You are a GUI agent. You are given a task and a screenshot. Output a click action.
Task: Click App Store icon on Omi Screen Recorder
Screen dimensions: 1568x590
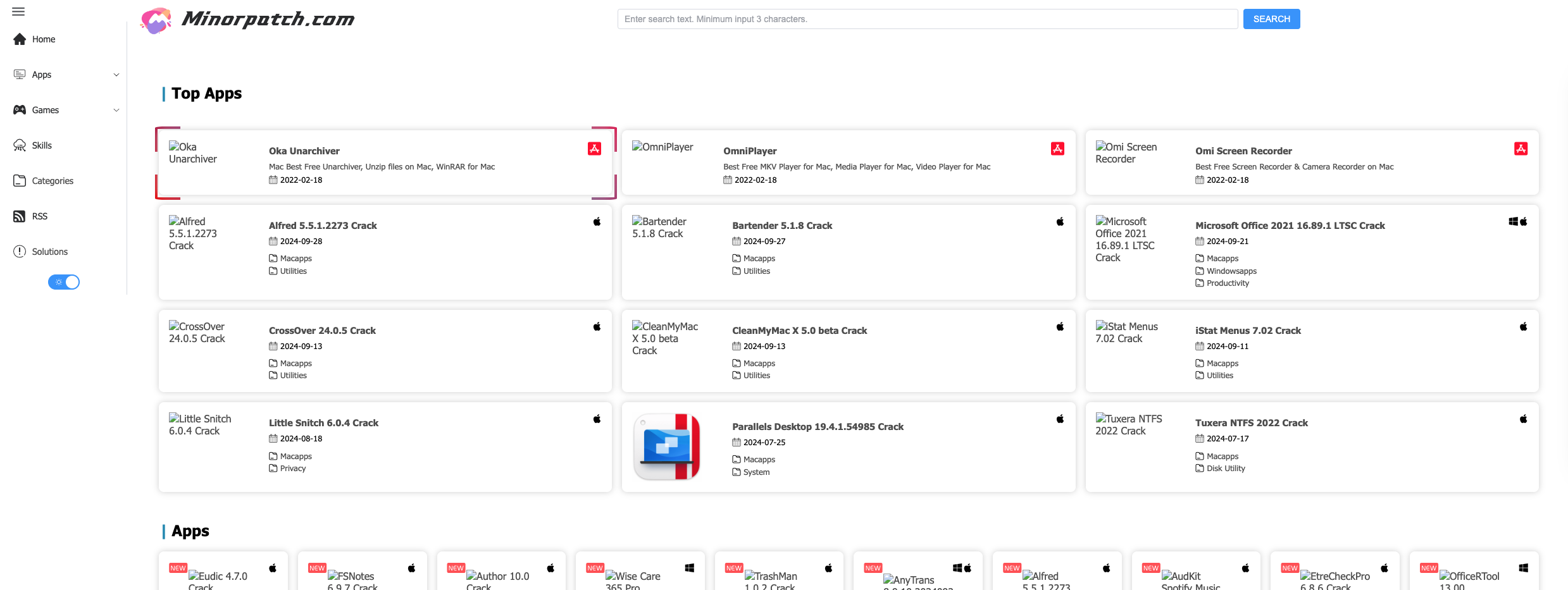(1521, 149)
